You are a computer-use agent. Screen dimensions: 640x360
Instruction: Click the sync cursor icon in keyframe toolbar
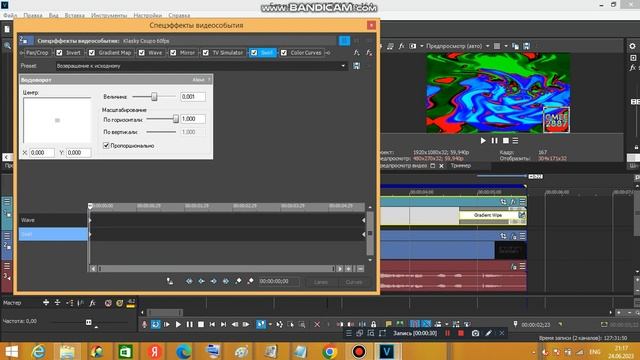point(170,281)
